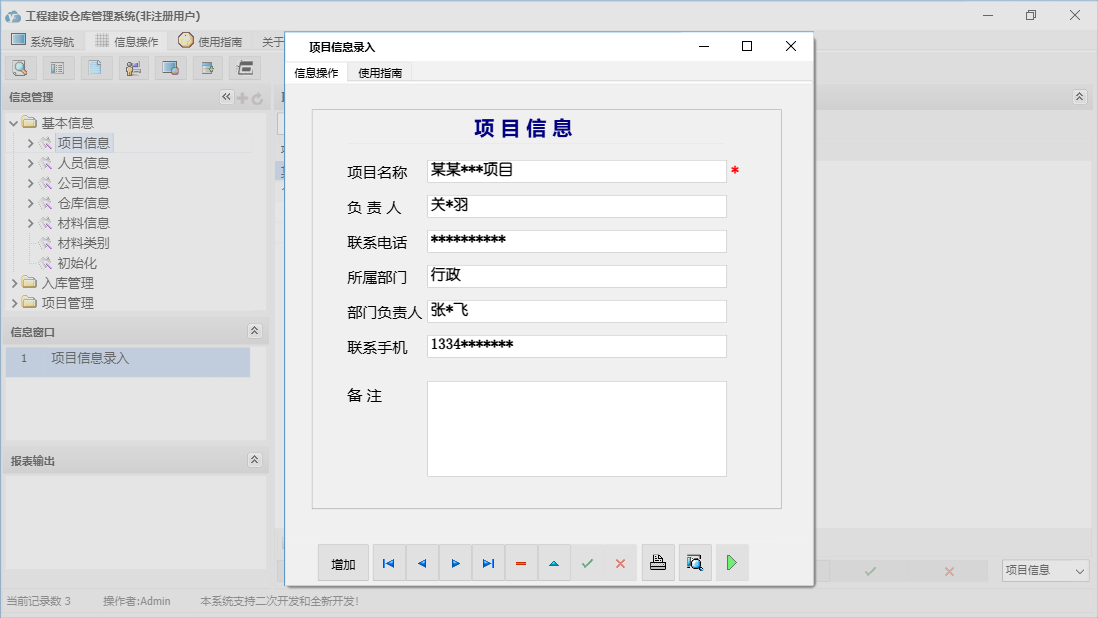
Task: Collapse the 信息管理 panel with double-arrow
Action: tap(225, 97)
